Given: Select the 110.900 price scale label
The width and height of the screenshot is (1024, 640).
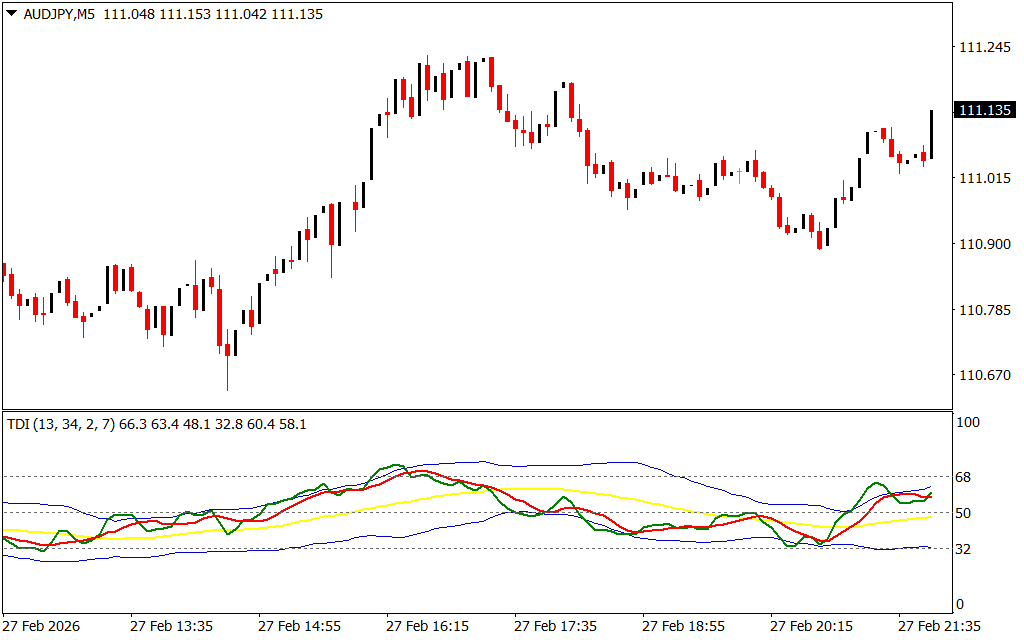Looking at the screenshot, I should tap(984, 244).
